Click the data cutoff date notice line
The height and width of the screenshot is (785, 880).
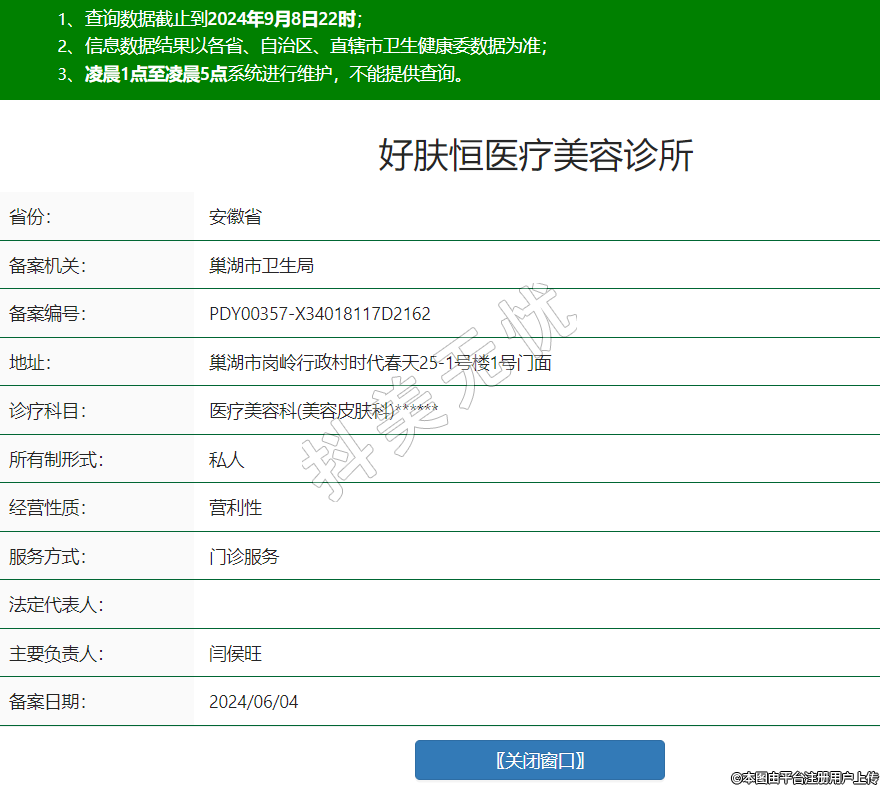click(210, 18)
